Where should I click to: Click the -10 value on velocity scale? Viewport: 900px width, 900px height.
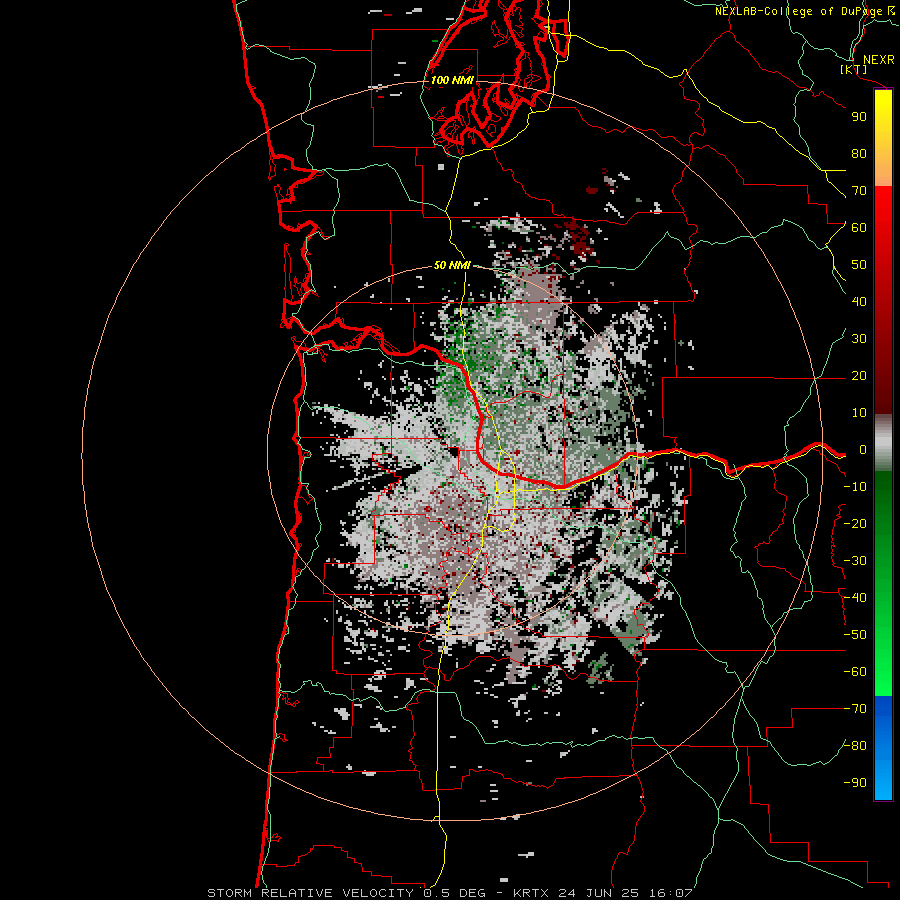pyautogui.click(x=855, y=487)
